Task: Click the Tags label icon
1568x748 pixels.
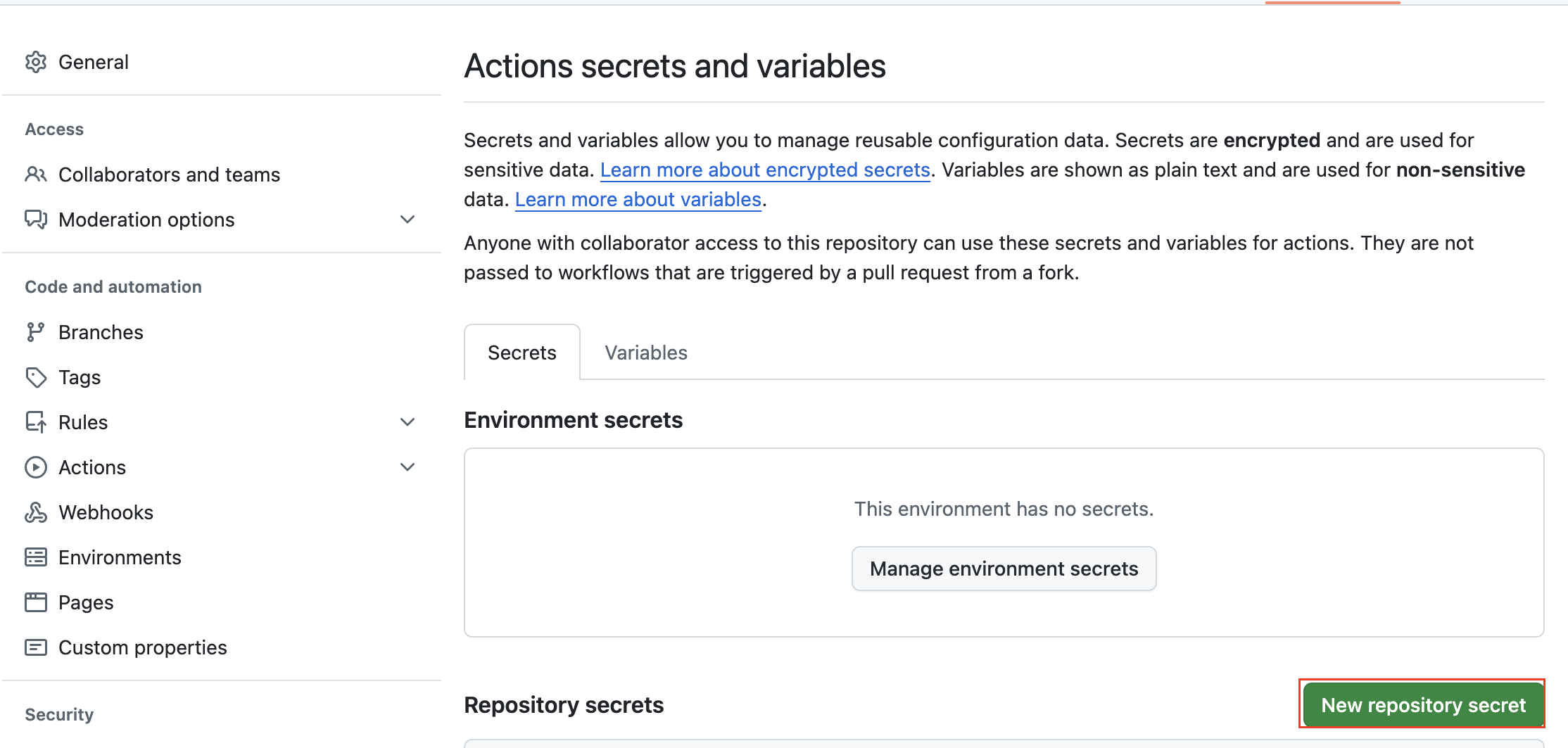Action: coord(36,377)
